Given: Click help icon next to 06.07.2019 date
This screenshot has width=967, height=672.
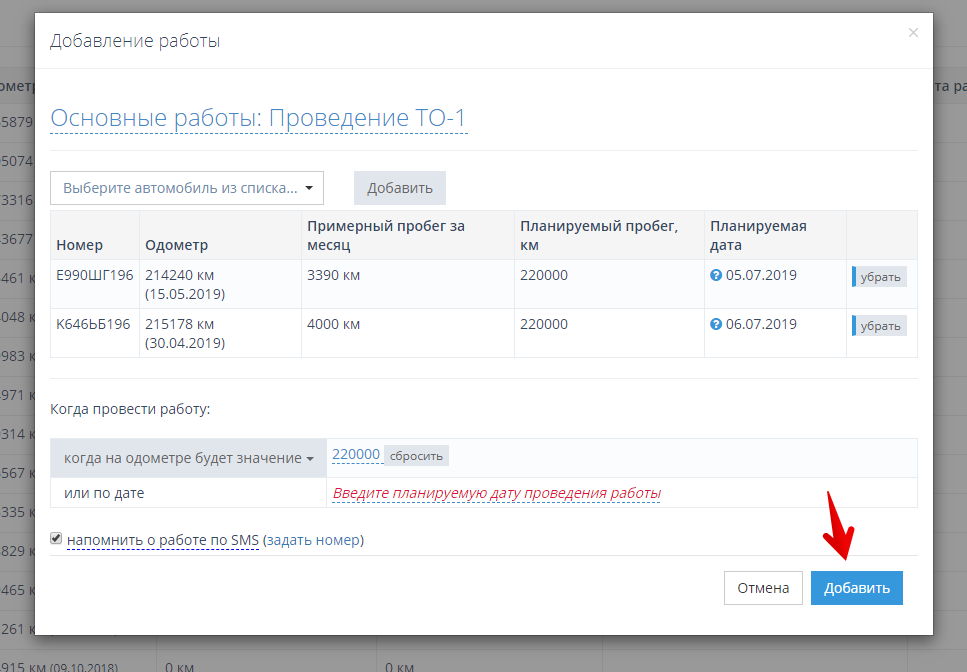Looking at the screenshot, I should coord(716,324).
